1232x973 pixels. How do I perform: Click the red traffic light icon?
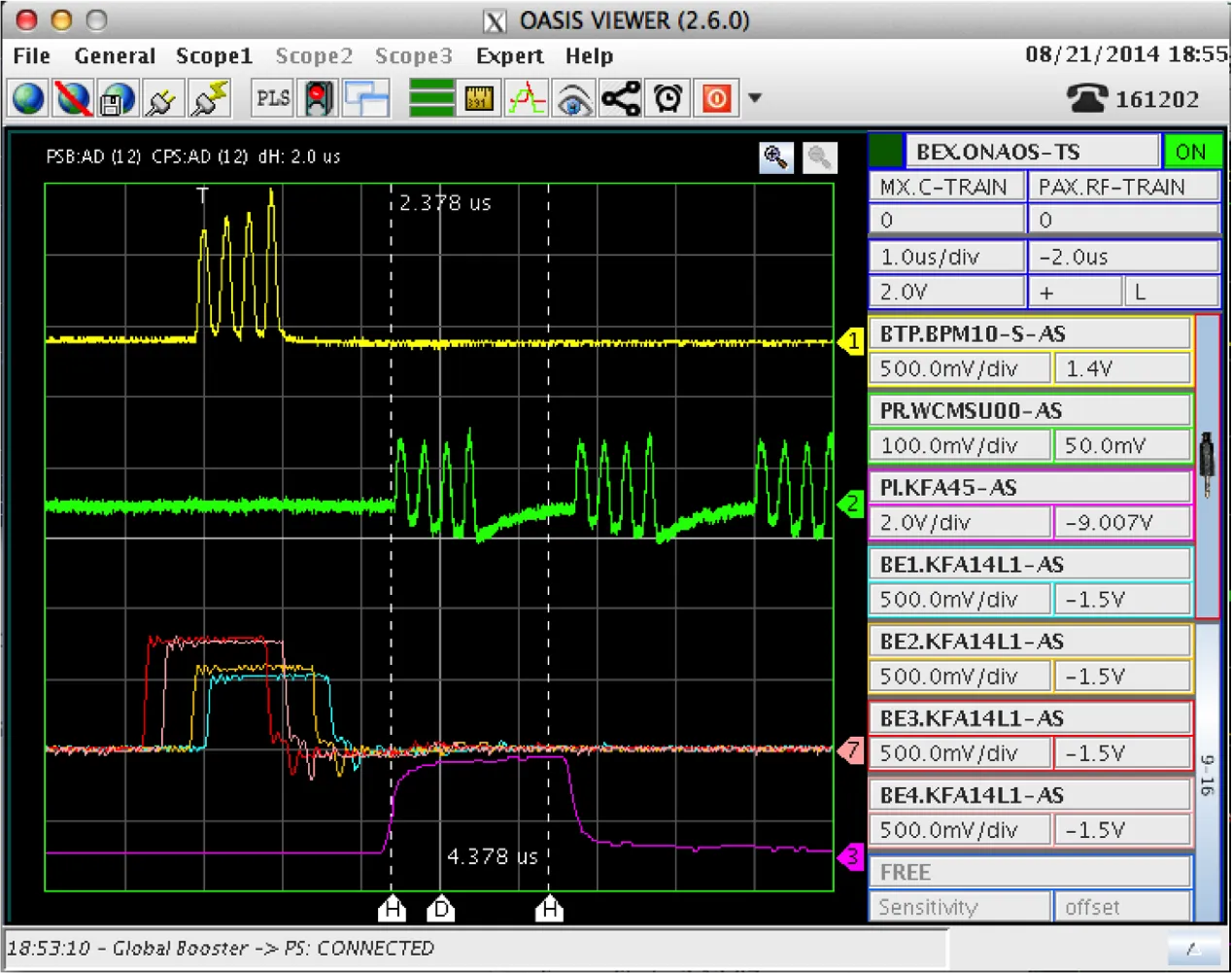pos(318,99)
